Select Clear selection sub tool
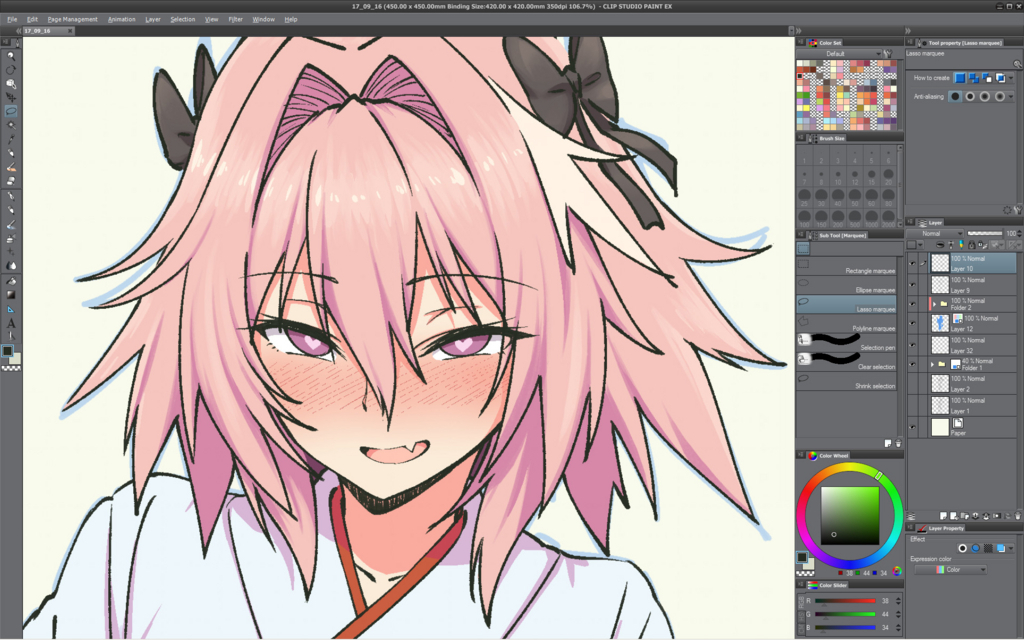 click(846, 362)
